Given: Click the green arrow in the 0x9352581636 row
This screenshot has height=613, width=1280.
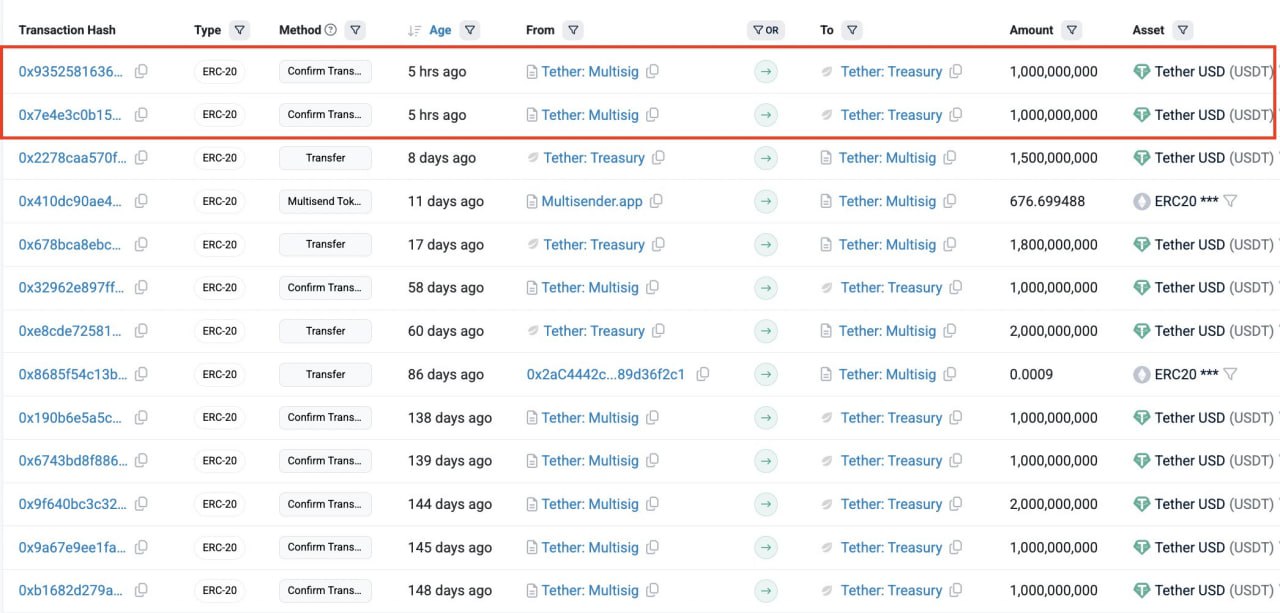Looking at the screenshot, I should [766, 71].
